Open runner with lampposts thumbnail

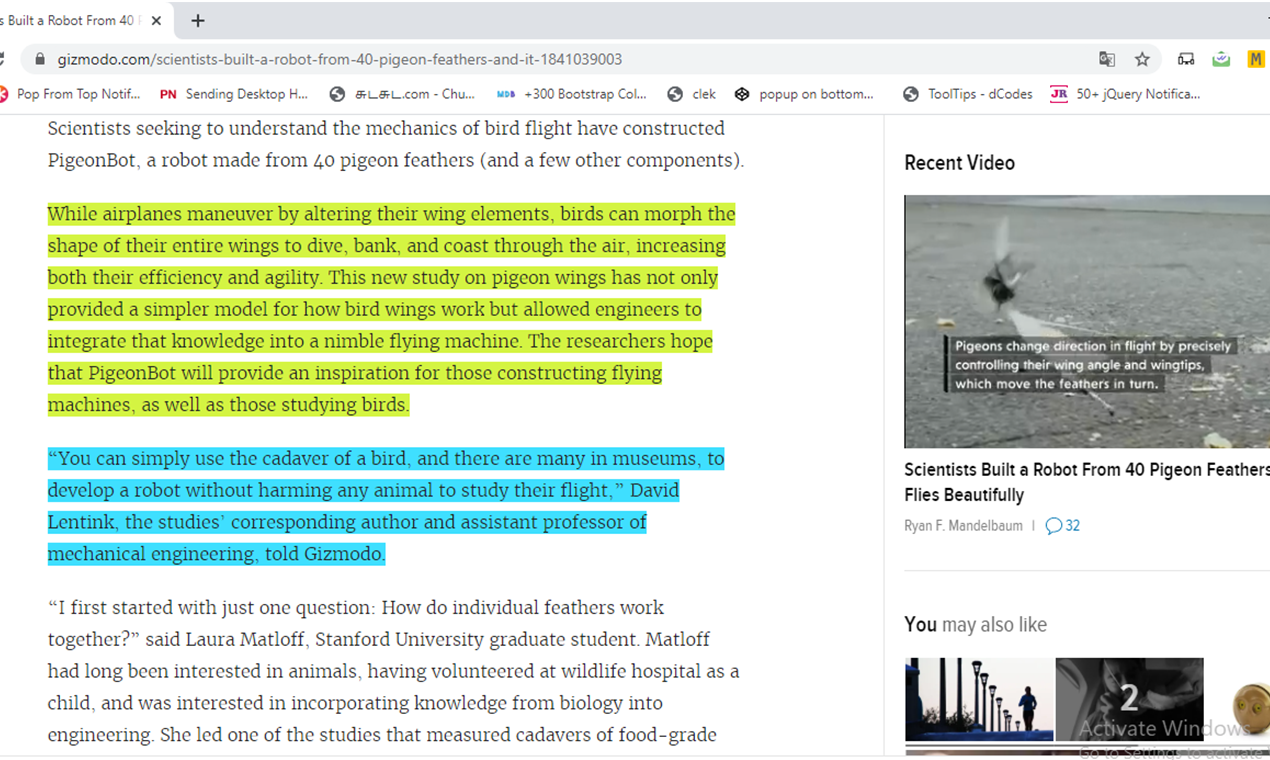[979, 699]
